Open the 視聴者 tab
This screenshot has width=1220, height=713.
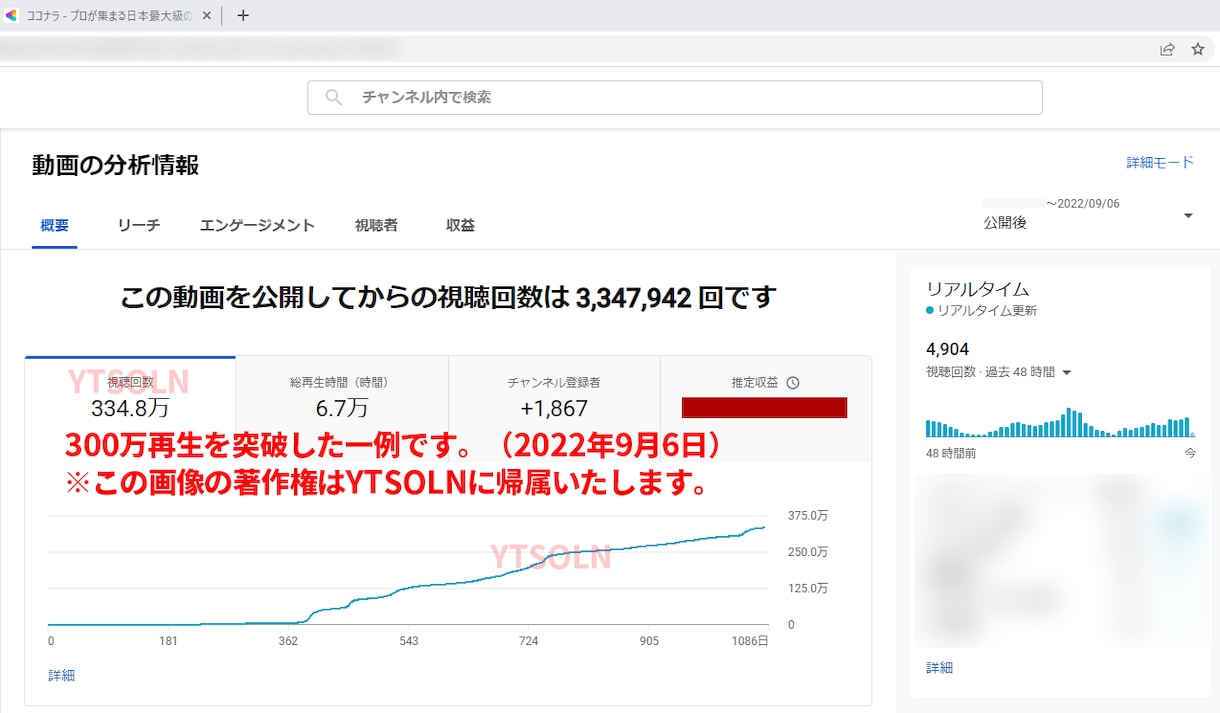tap(376, 225)
